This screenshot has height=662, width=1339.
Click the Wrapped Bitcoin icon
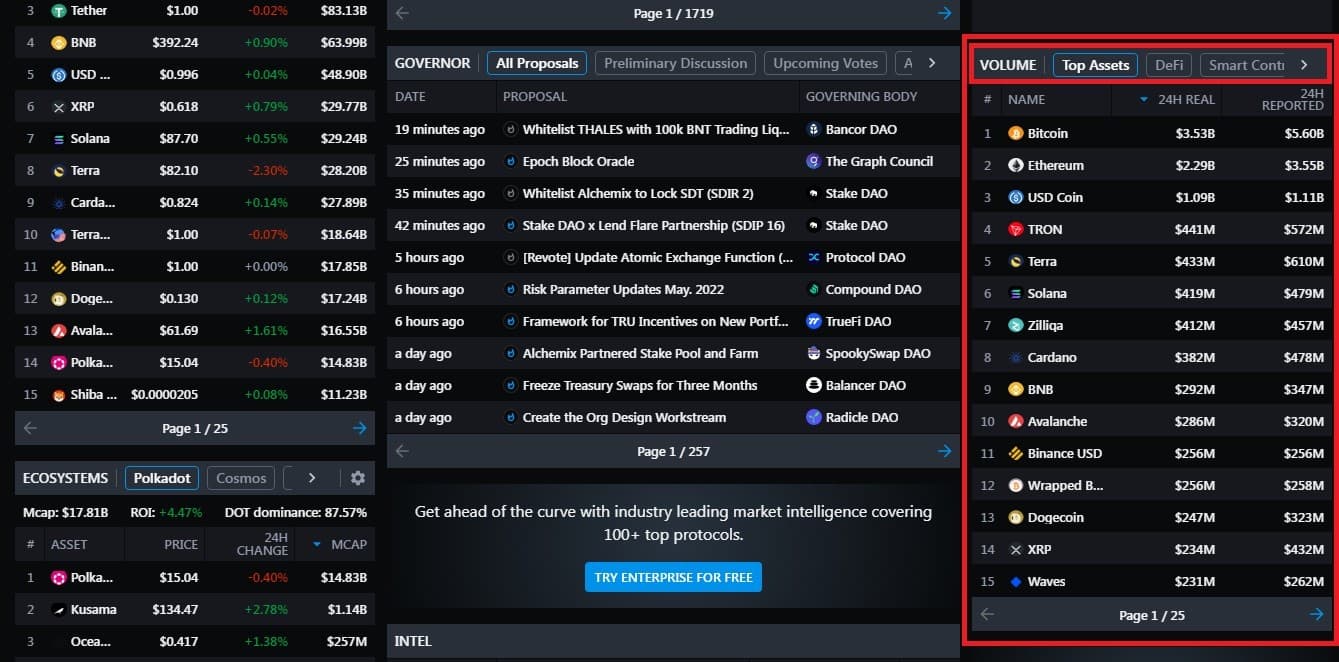tap(1016, 485)
